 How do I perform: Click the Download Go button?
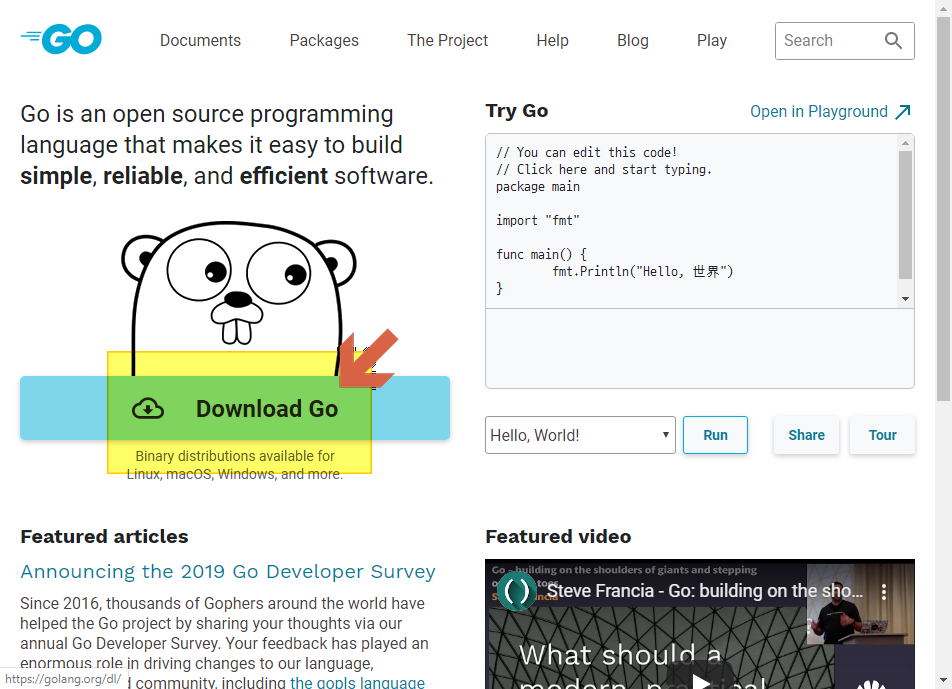[235, 408]
